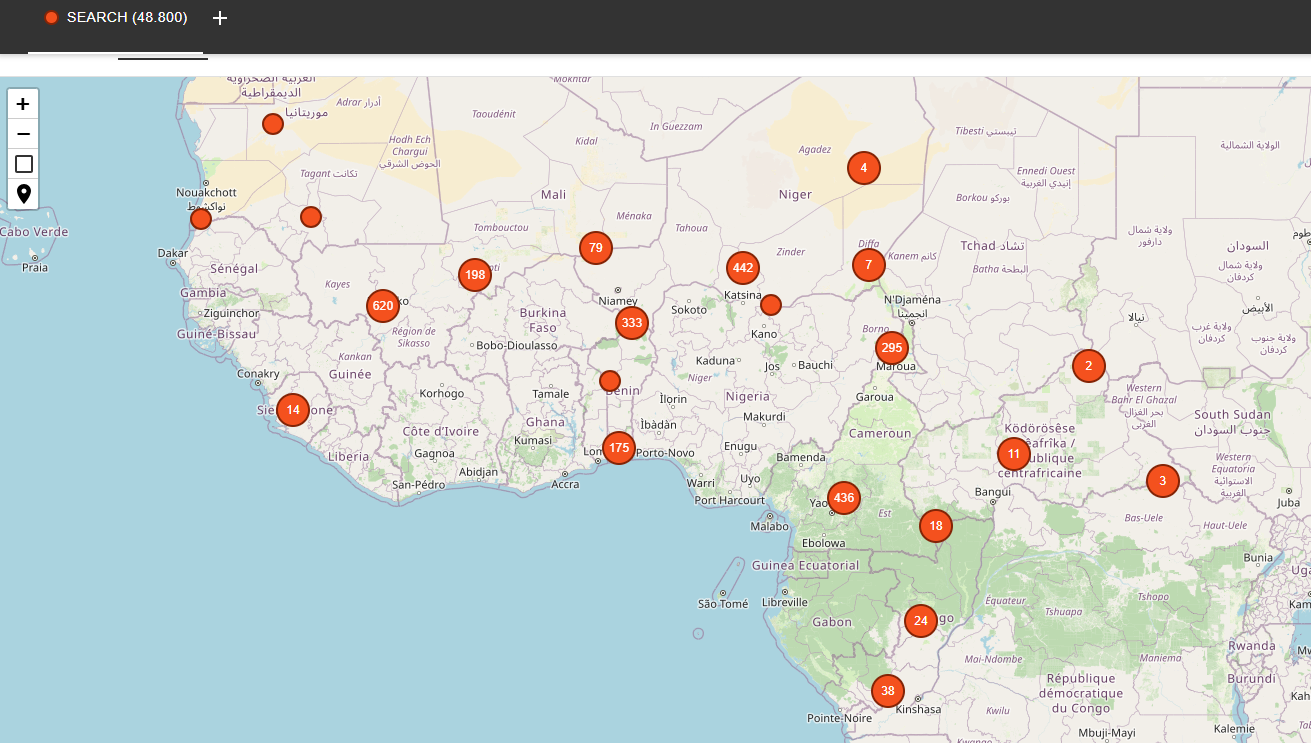Click the location pin map control
Image resolution: width=1311 pixels, height=743 pixels.
23,194
